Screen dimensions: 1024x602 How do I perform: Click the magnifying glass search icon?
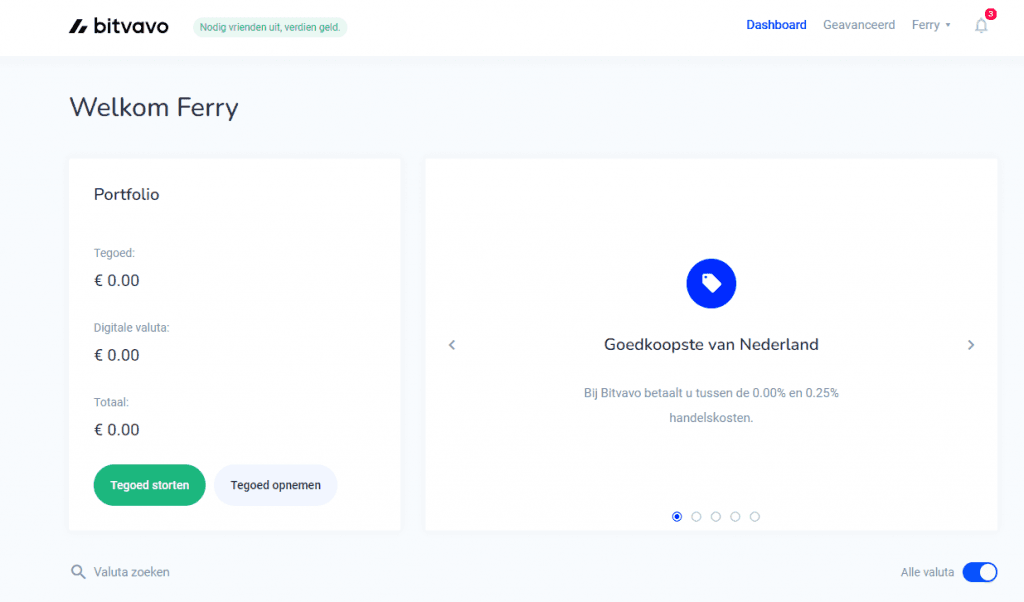[x=78, y=572]
